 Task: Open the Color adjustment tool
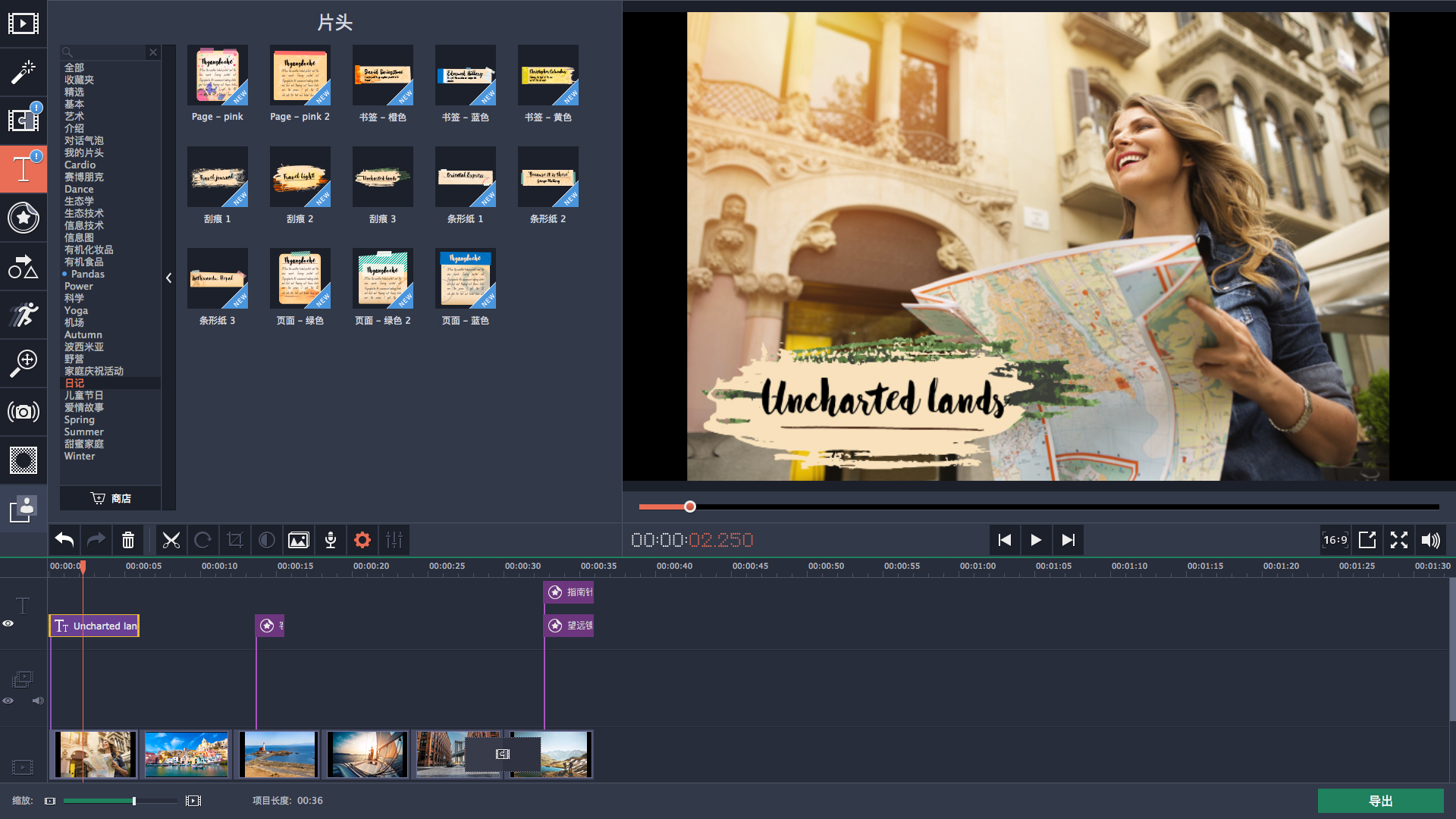[x=267, y=540]
